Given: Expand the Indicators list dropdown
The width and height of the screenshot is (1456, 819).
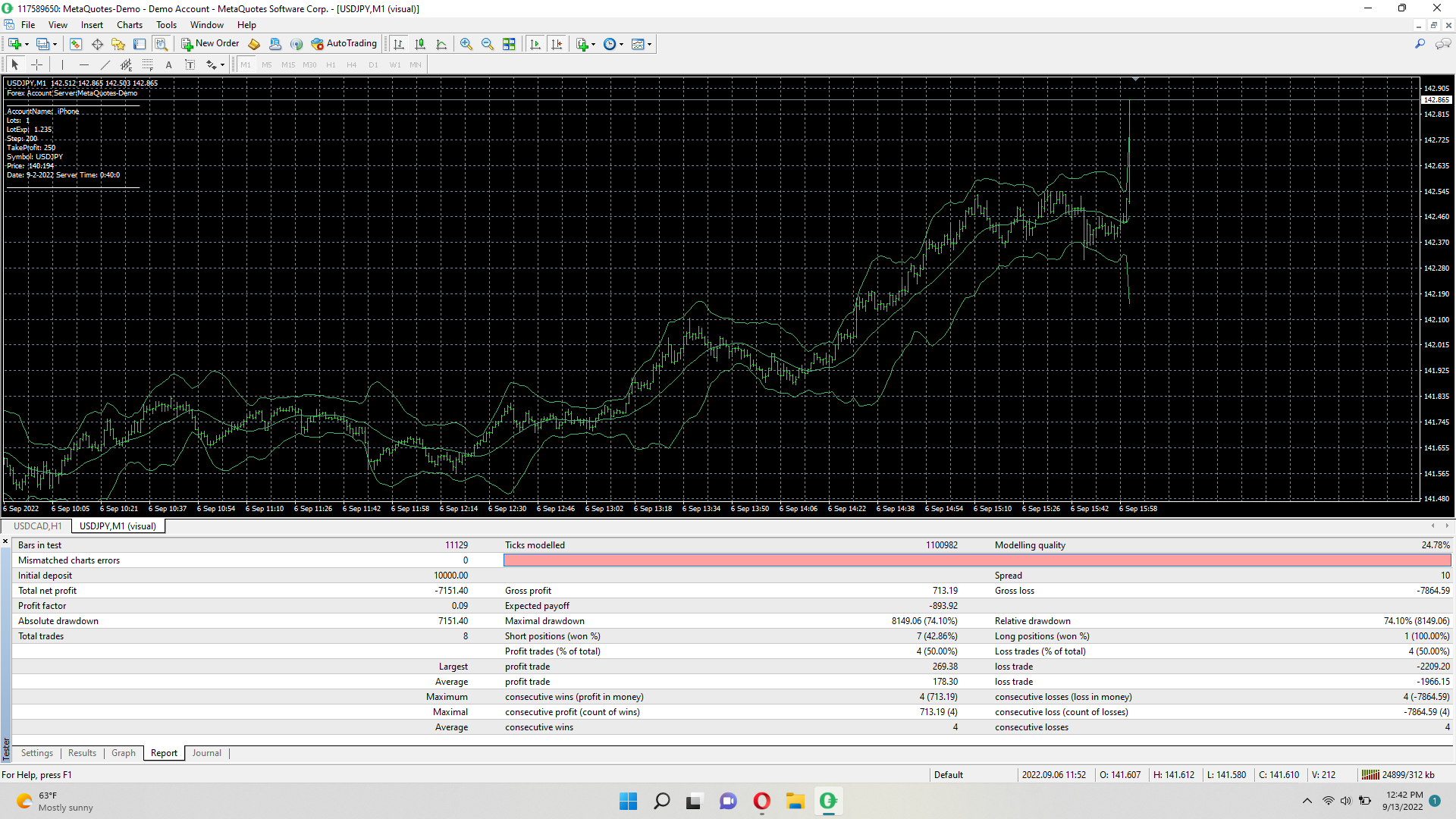Looking at the screenshot, I should [593, 45].
